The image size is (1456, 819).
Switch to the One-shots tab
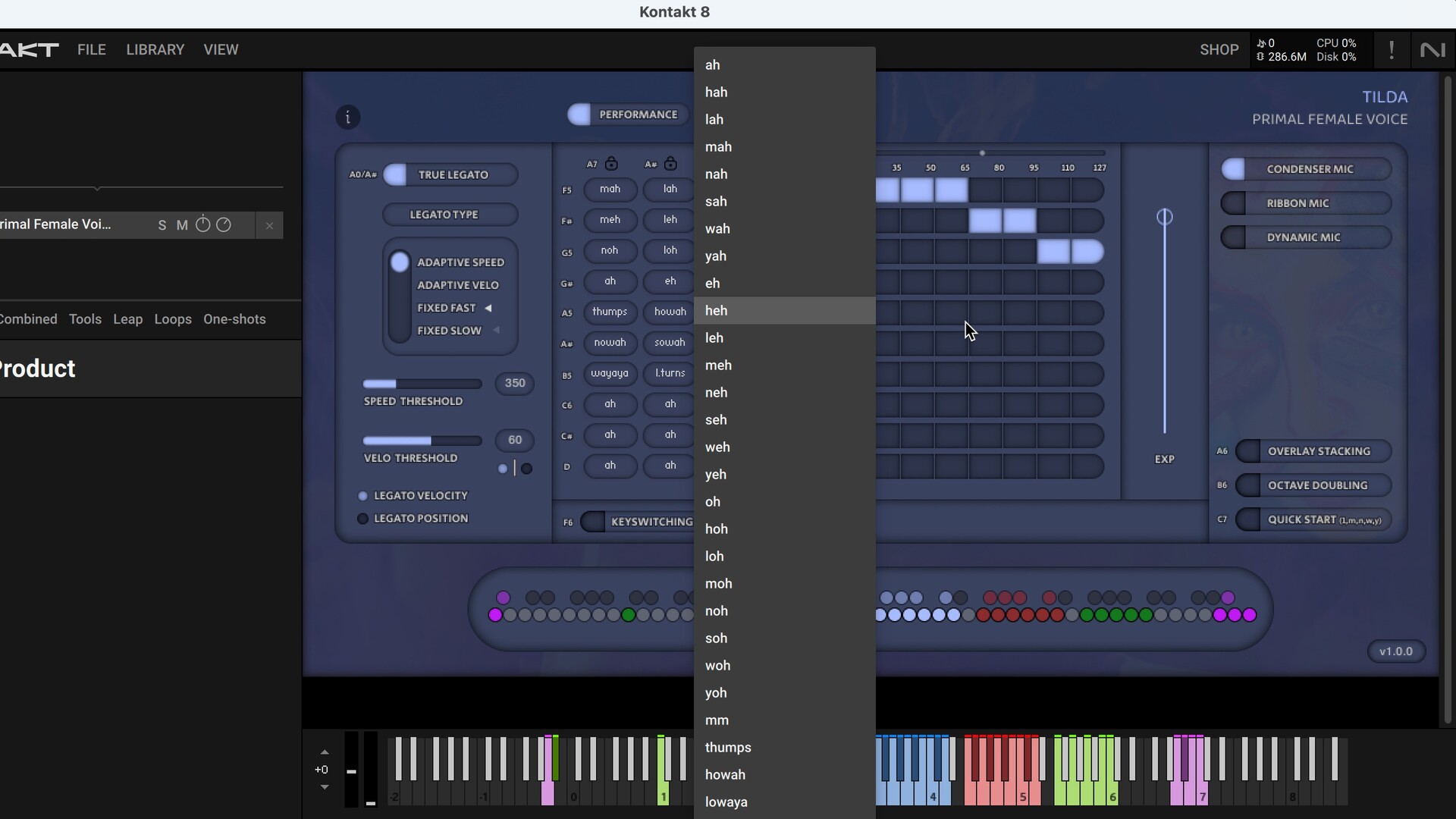234,319
